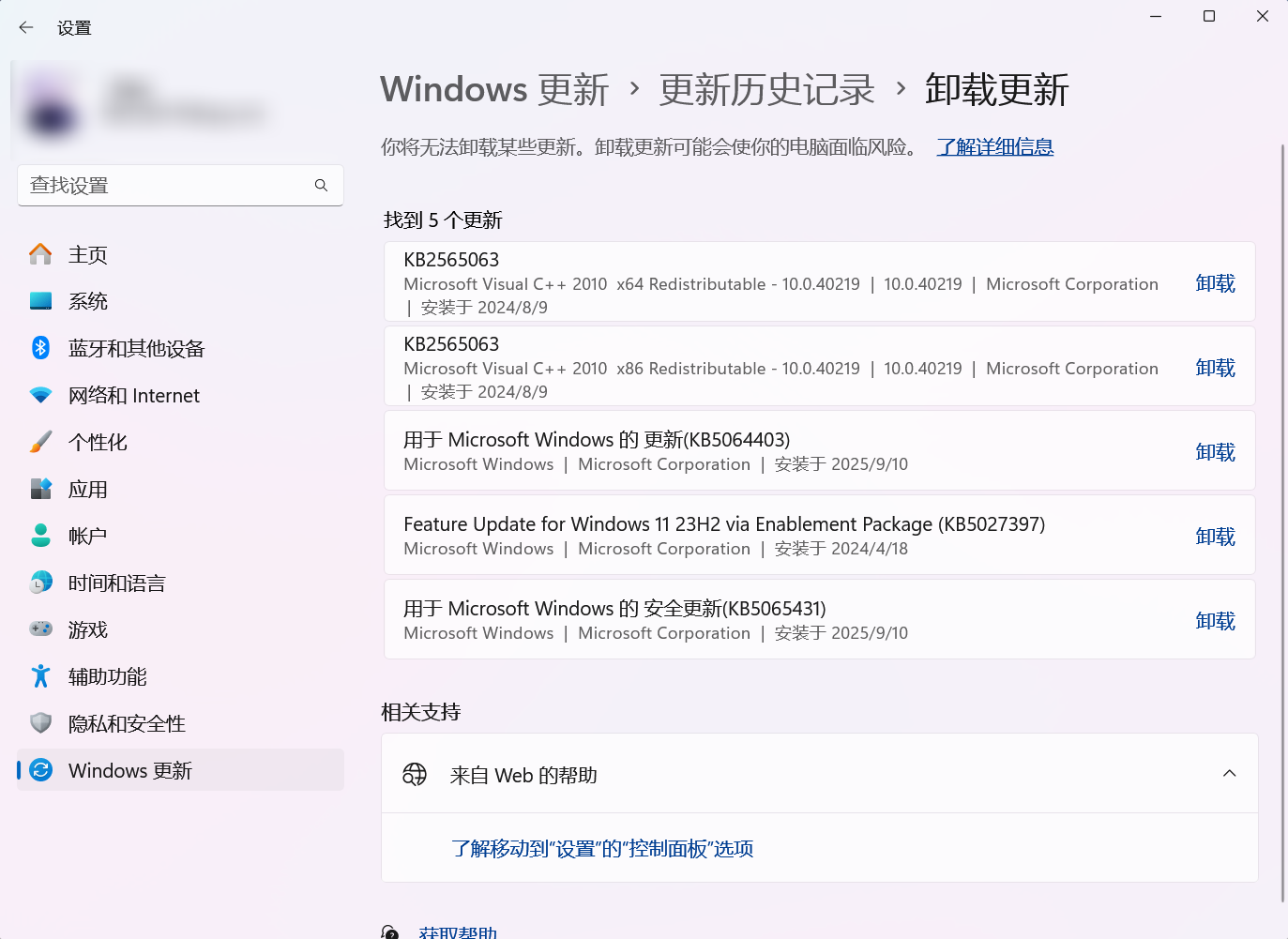
Task: Uninstall KB2565063 x64 Redistributable update
Action: coord(1215,283)
